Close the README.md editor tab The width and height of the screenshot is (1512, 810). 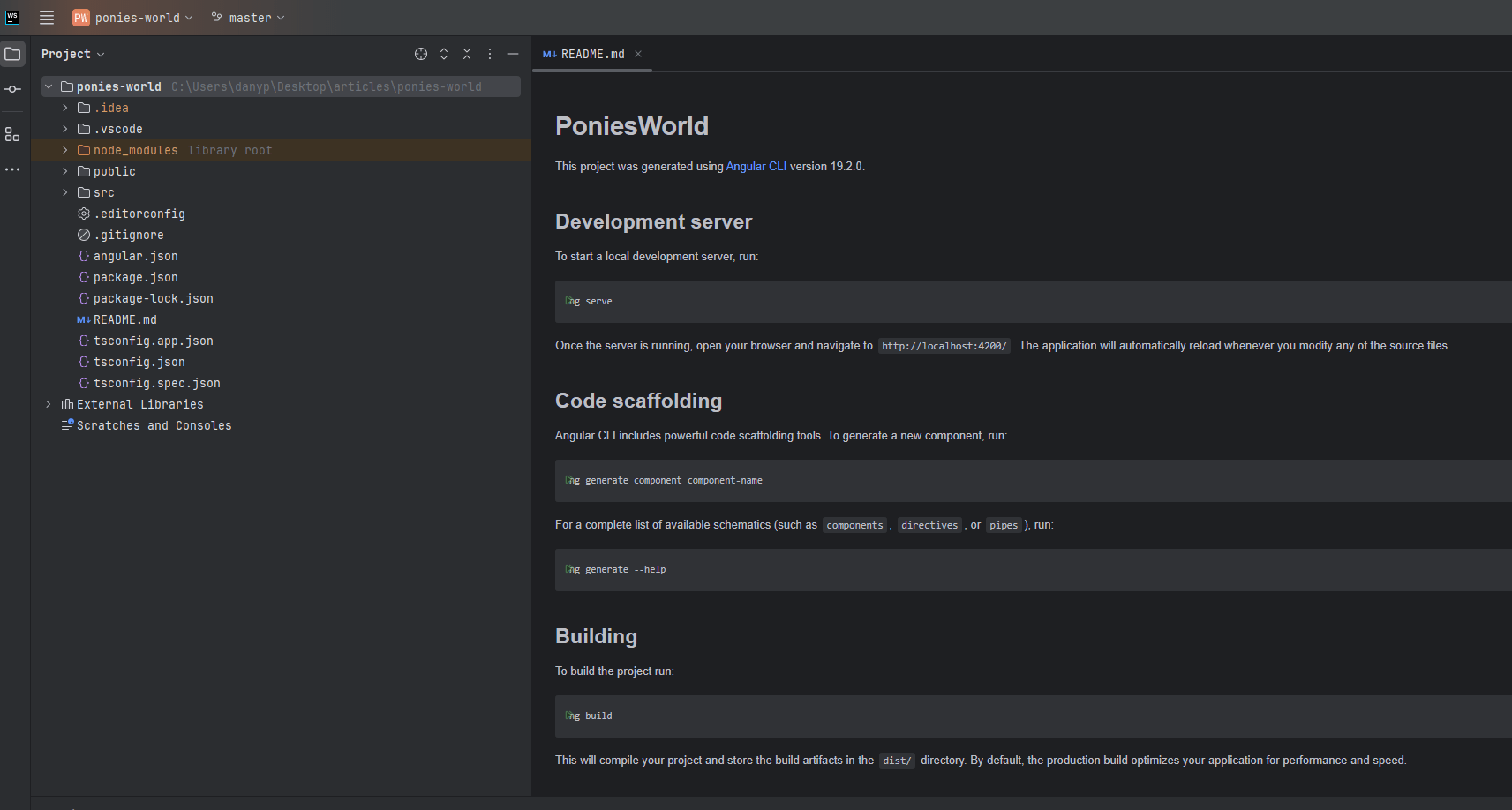[x=638, y=54]
